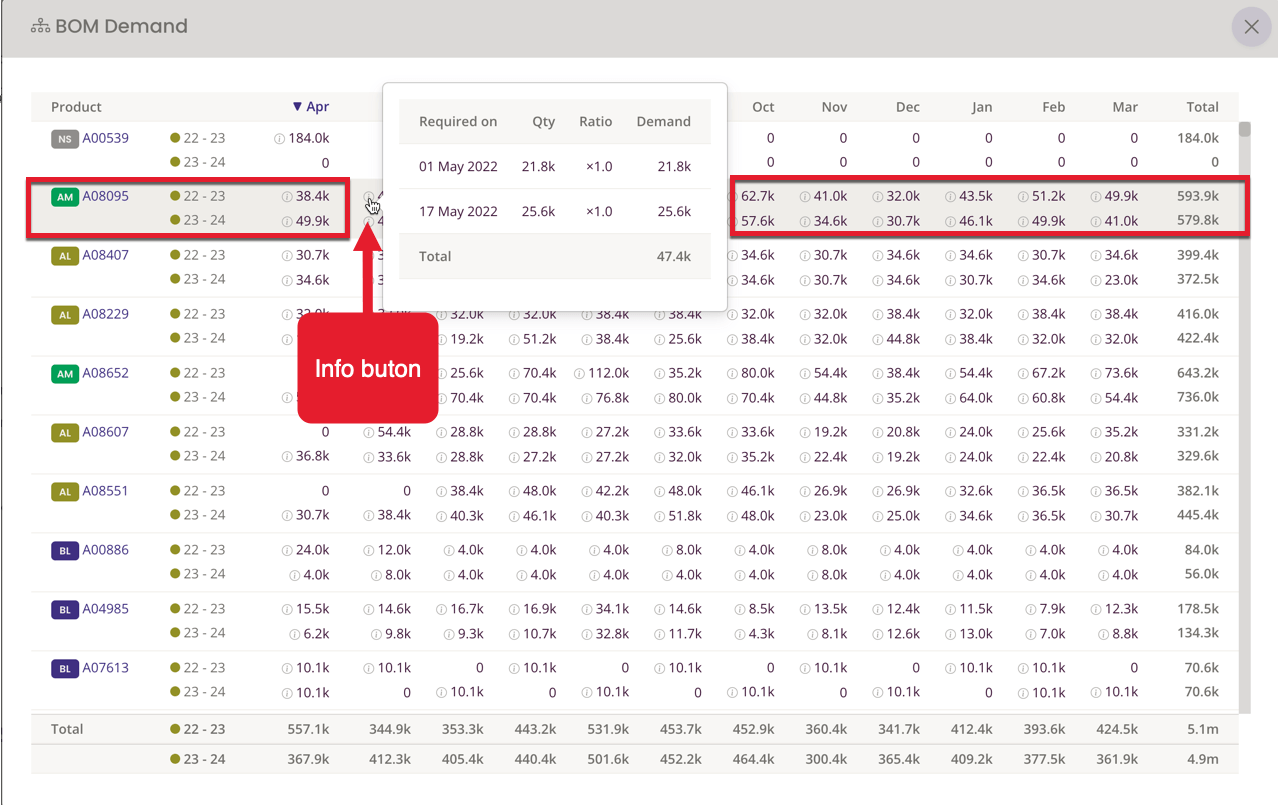This screenshot has width=1278, height=805.
Task: Click the NS badge beside A00539
Action: pyautogui.click(x=65, y=139)
